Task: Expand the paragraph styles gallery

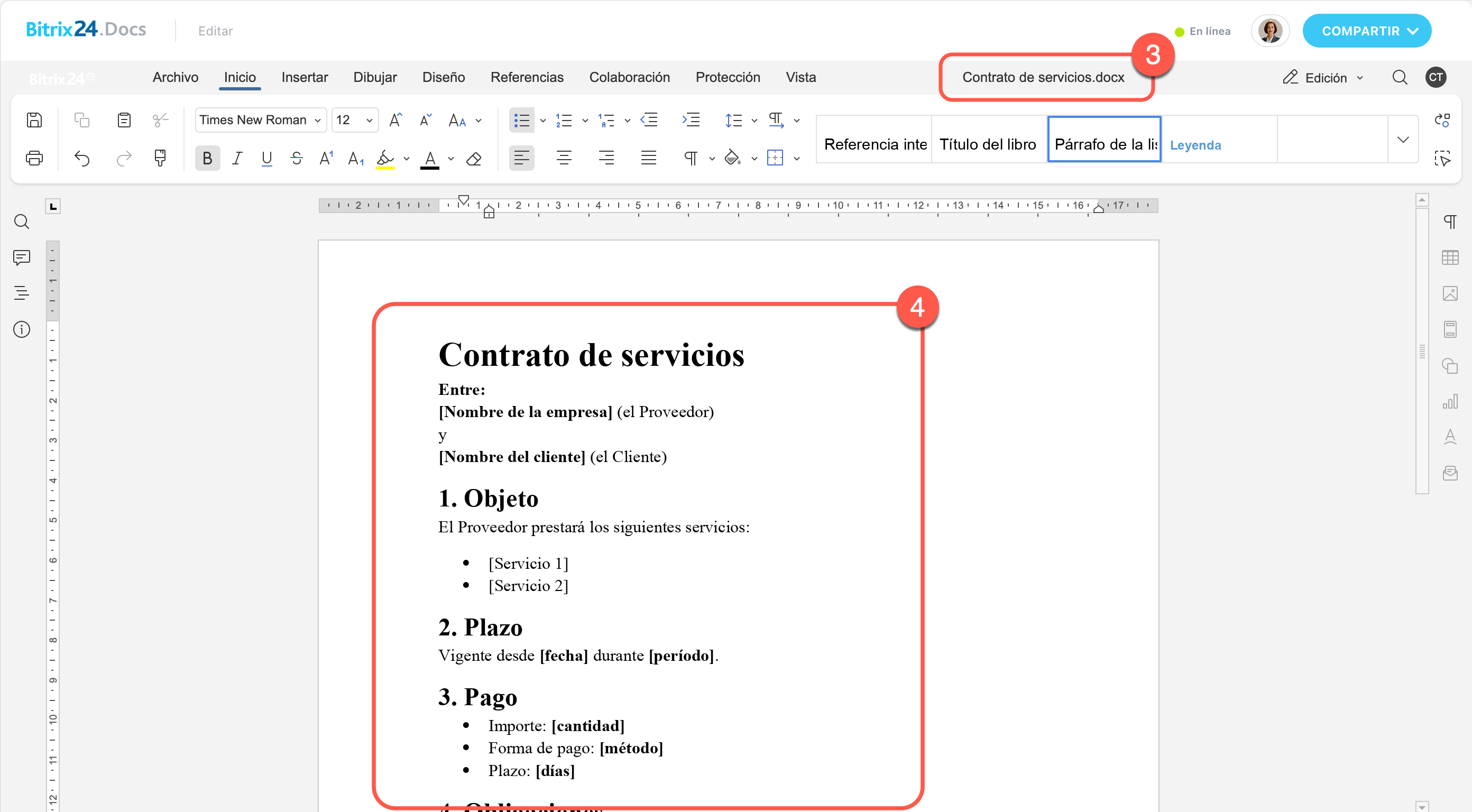Action: click(1403, 140)
